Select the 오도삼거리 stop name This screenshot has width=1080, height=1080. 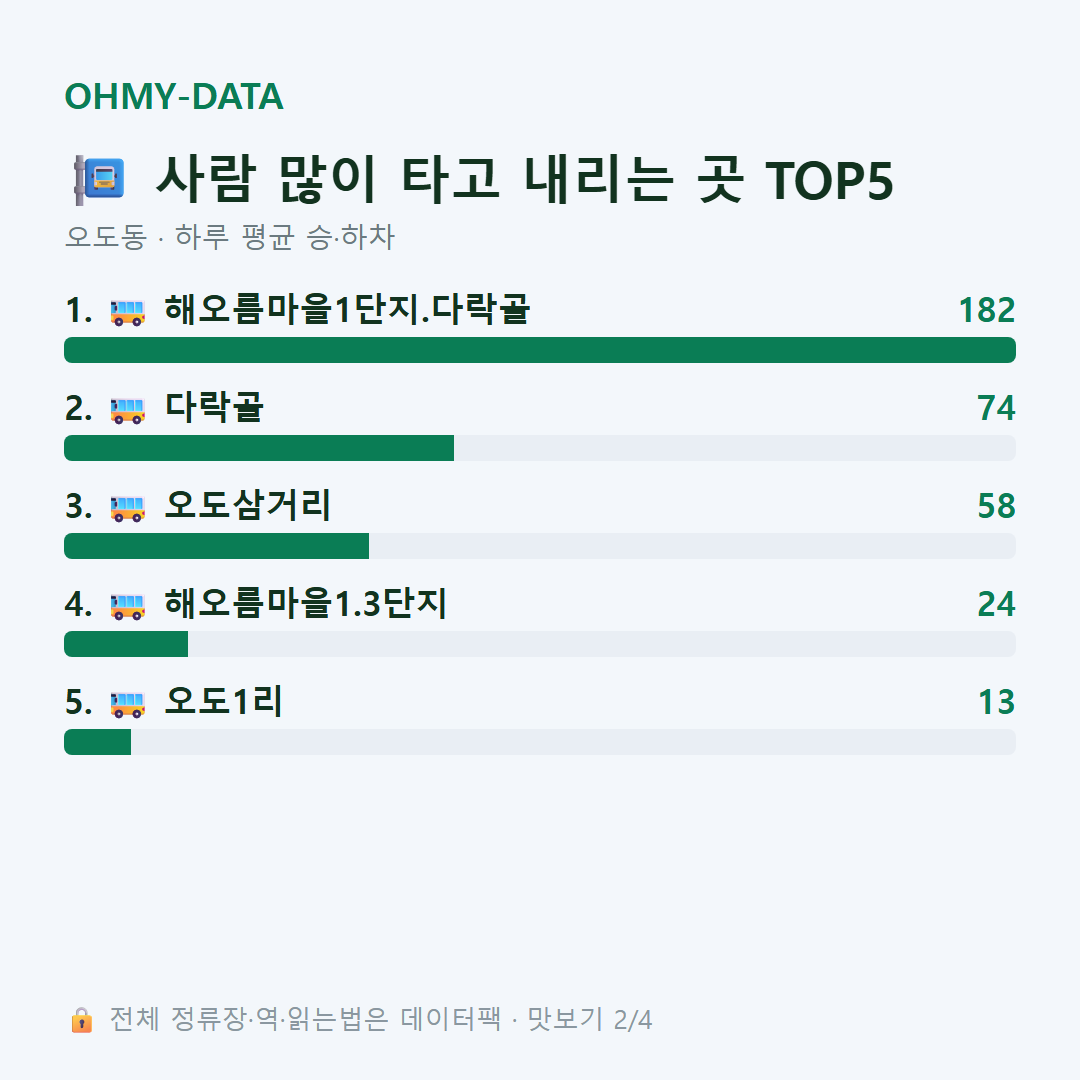pos(248,505)
